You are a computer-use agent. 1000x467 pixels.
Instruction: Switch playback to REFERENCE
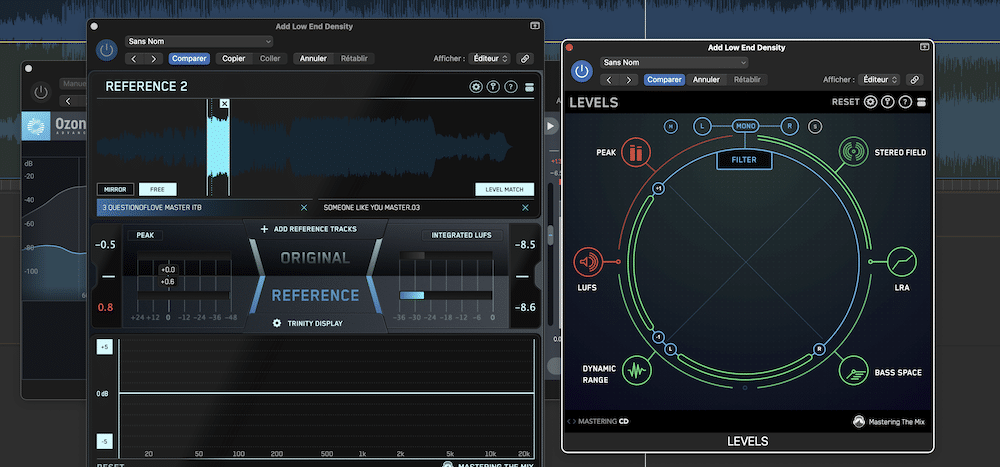click(315, 295)
